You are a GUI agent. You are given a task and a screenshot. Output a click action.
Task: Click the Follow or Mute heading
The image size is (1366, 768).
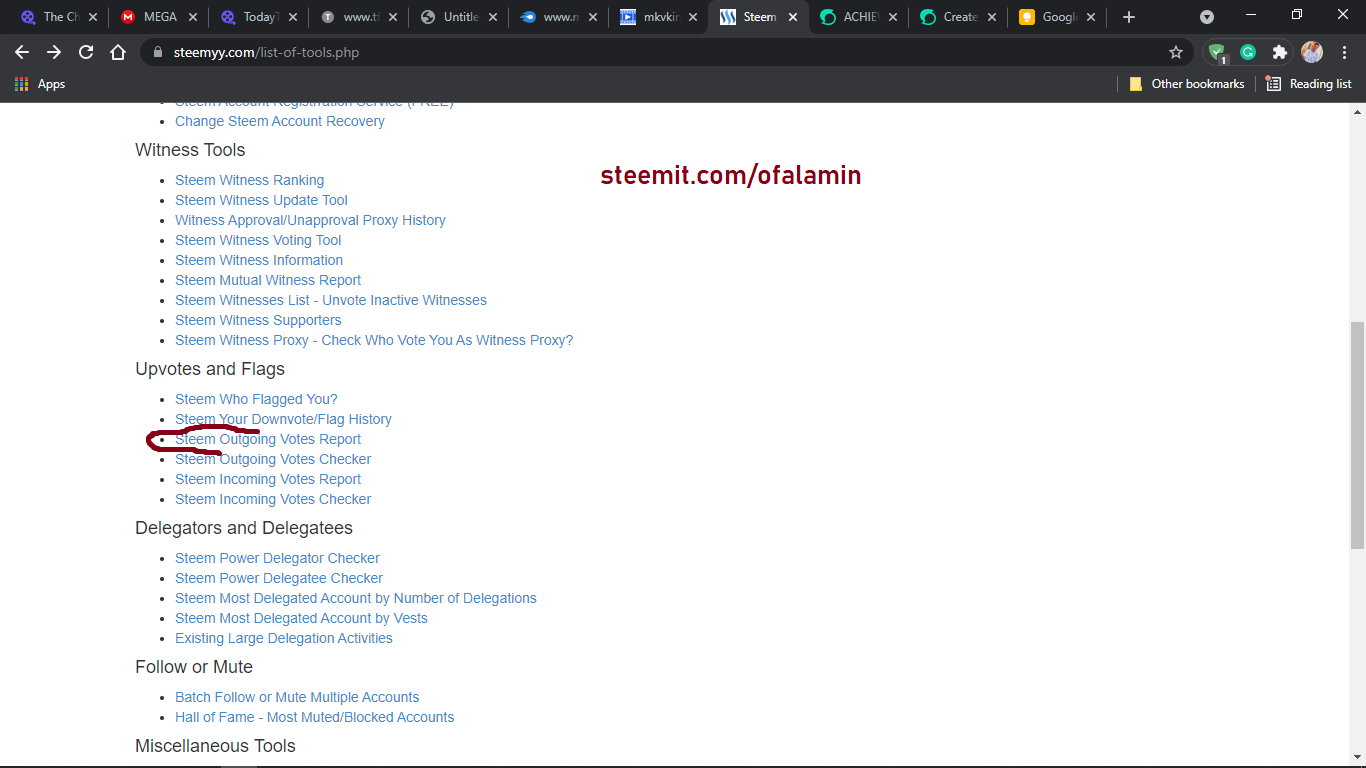click(x=194, y=667)
